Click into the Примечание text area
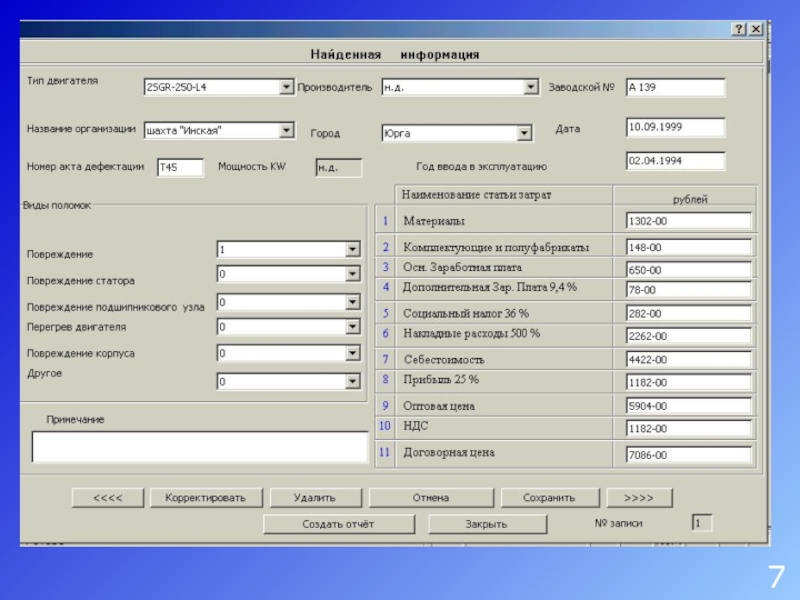Screen dimensions: 800x600 [200, 446]
